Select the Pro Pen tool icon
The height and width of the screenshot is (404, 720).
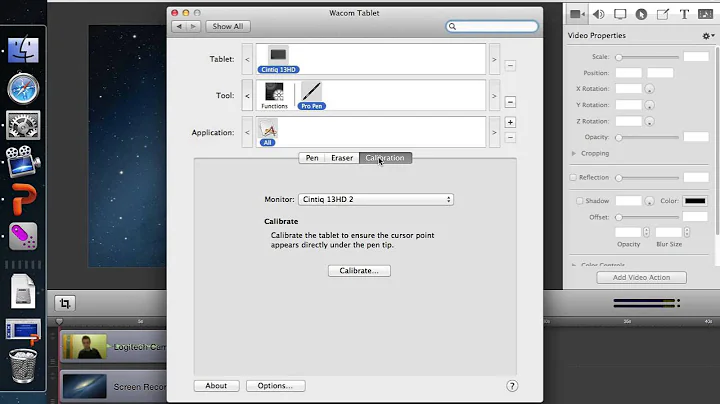[311, 96]
